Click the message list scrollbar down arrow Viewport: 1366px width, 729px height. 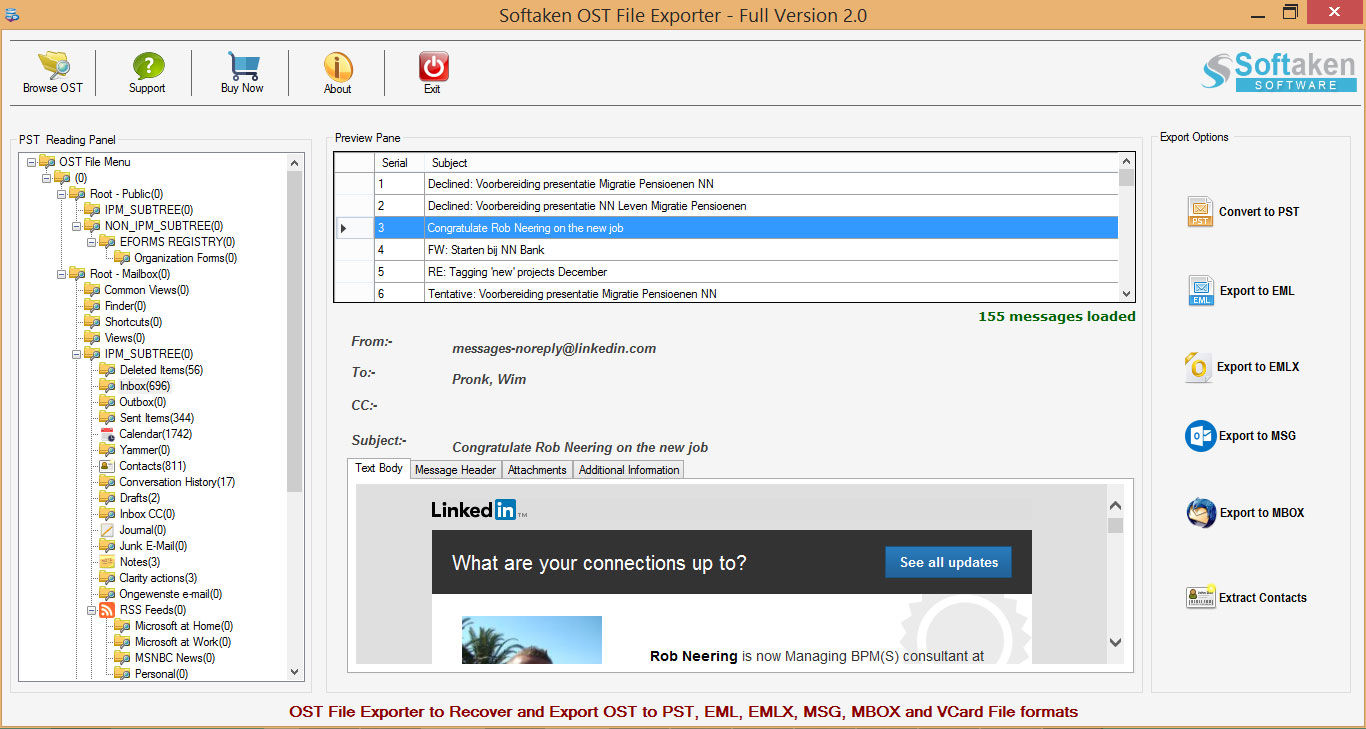(x=1127, y=294)
